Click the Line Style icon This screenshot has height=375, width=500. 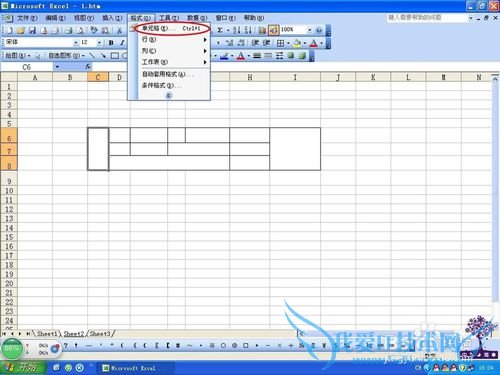coord(257,56)
